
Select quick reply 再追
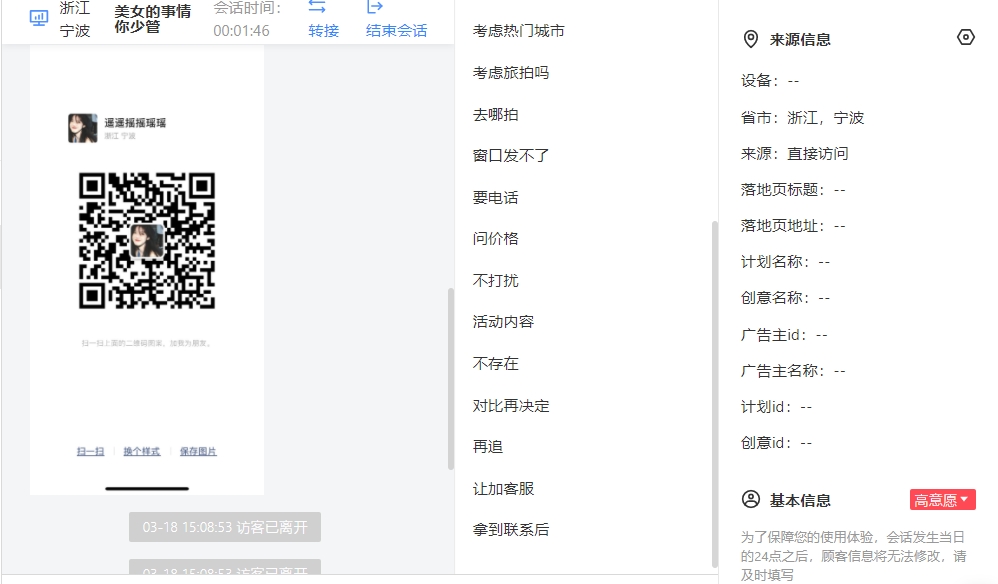point(488,447)
